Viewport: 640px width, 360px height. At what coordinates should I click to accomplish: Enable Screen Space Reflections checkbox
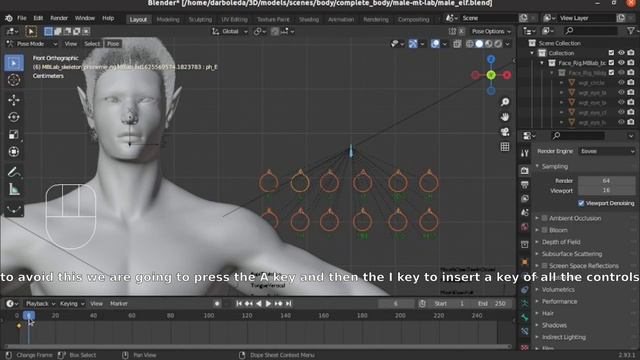click(544, 266)
